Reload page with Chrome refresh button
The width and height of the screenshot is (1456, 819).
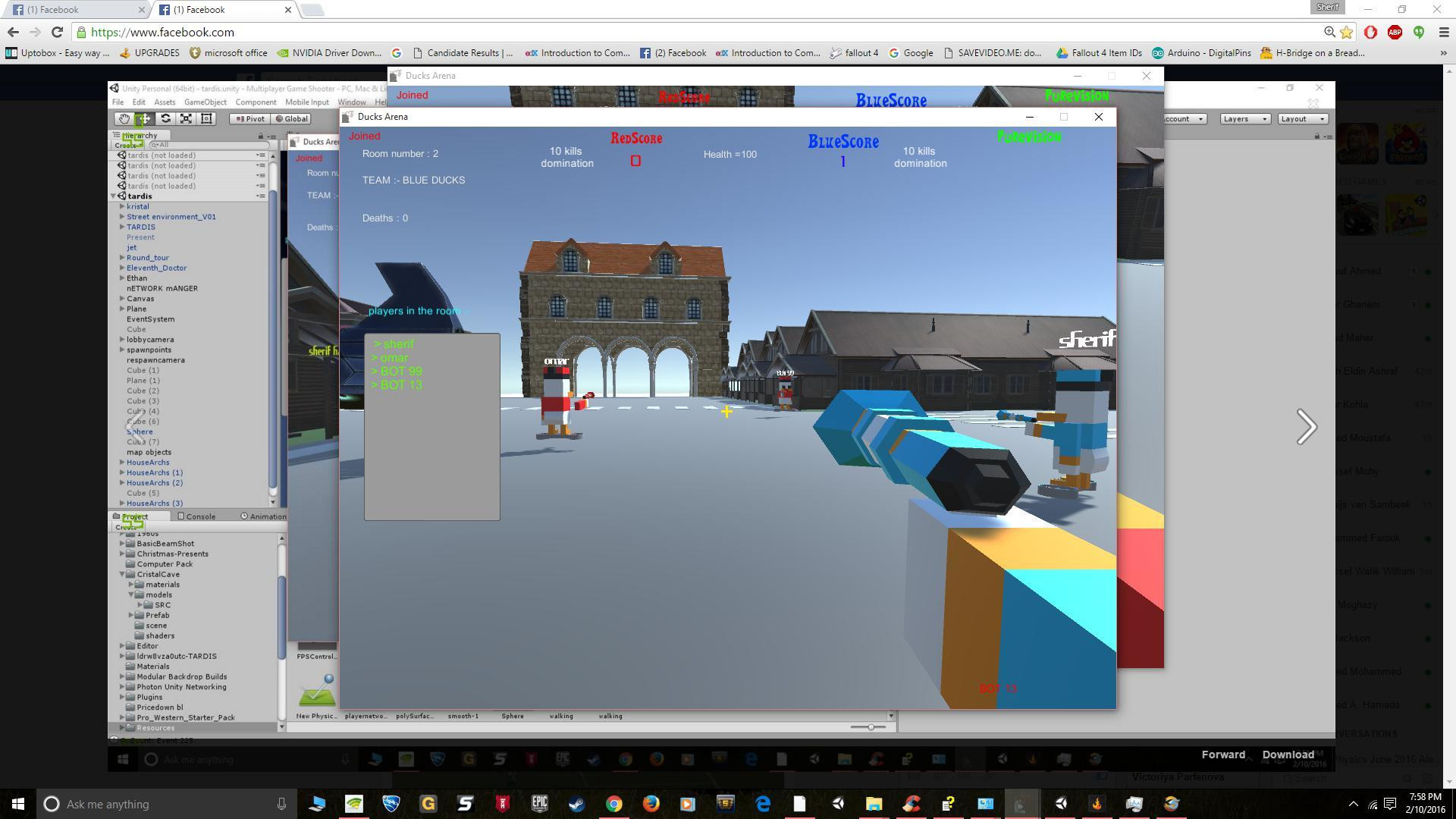pyautogui.click(x=57, y=32)
